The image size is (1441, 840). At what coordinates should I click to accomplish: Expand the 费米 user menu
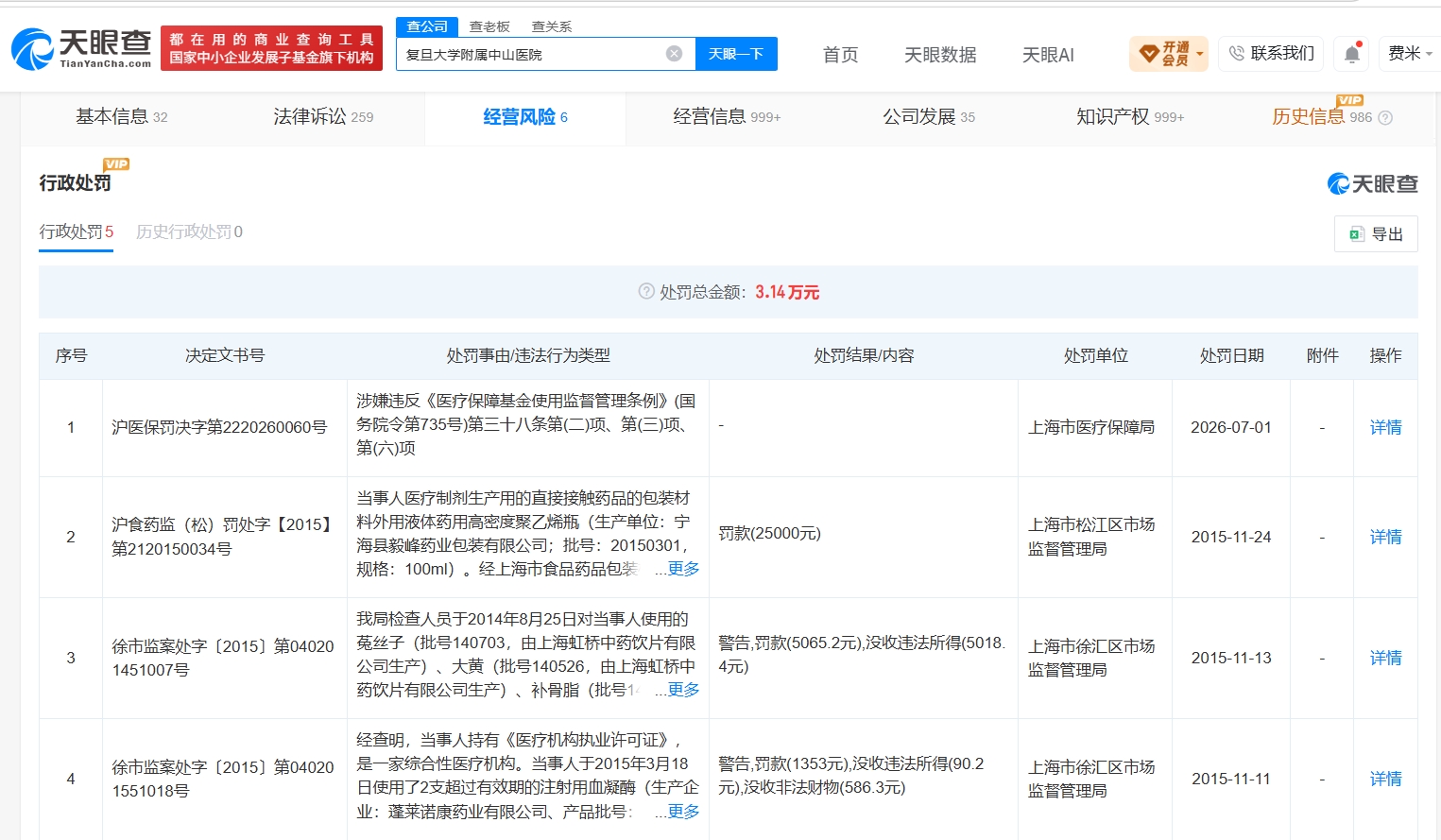(1410, 54)
